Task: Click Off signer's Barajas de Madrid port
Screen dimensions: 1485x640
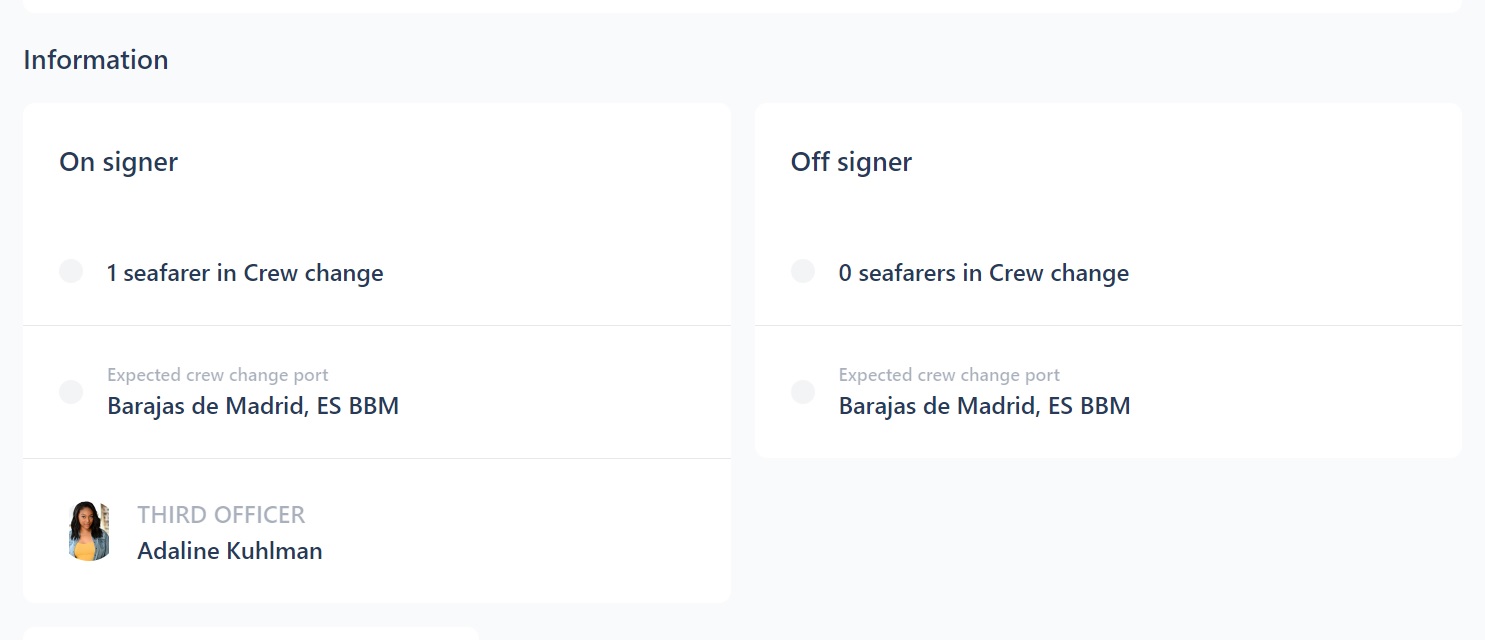Action: pyautogui.click(x=984, y=406)
